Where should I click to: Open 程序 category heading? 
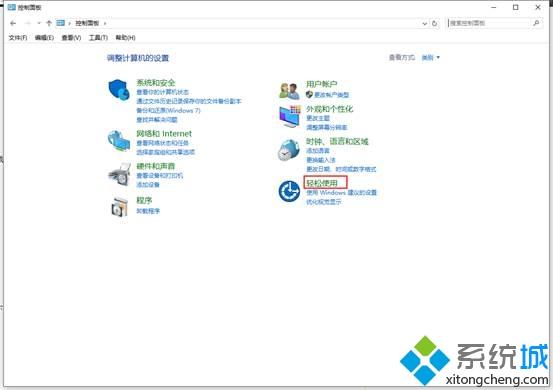[x=144, y=200]
